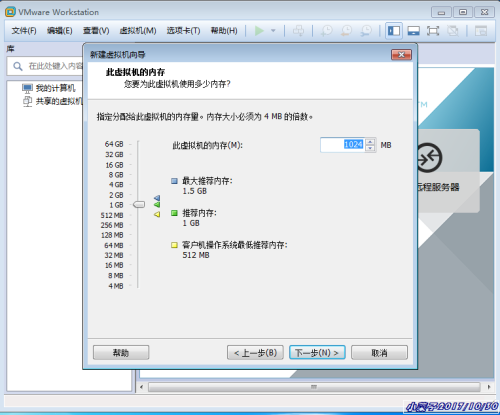Click the 4 MB slider label
The width and height of the screenshot is (500, 415).
[116, 286]
